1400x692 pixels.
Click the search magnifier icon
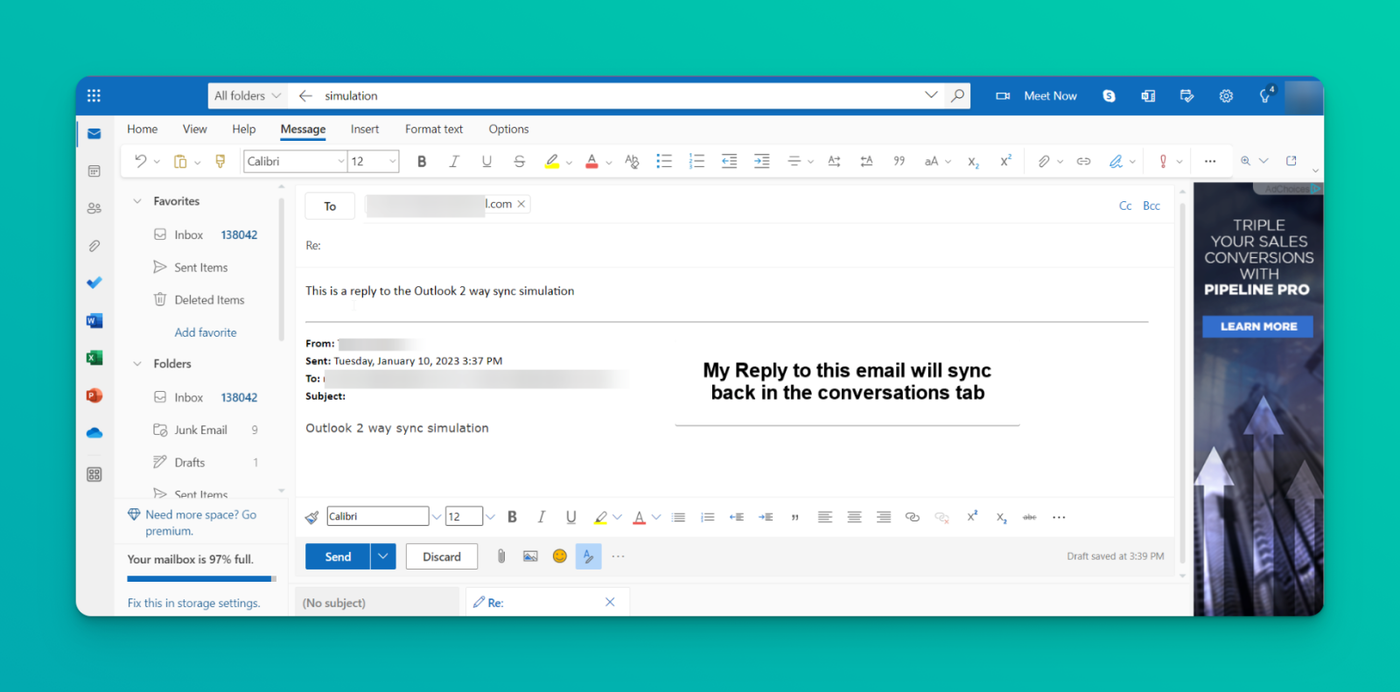(958, 96)
